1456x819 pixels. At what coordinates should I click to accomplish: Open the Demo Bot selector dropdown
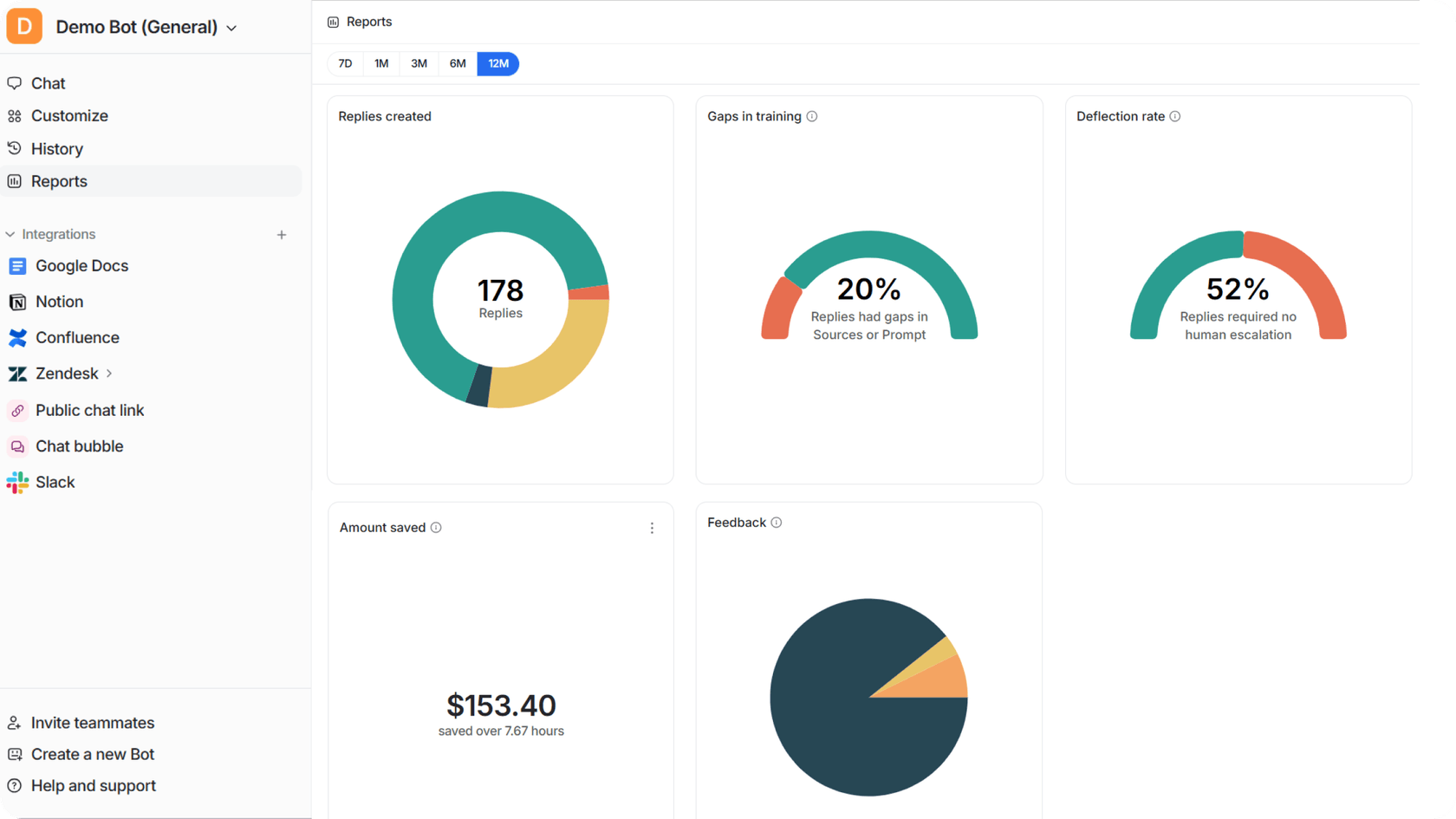click(x=231, y=28)
